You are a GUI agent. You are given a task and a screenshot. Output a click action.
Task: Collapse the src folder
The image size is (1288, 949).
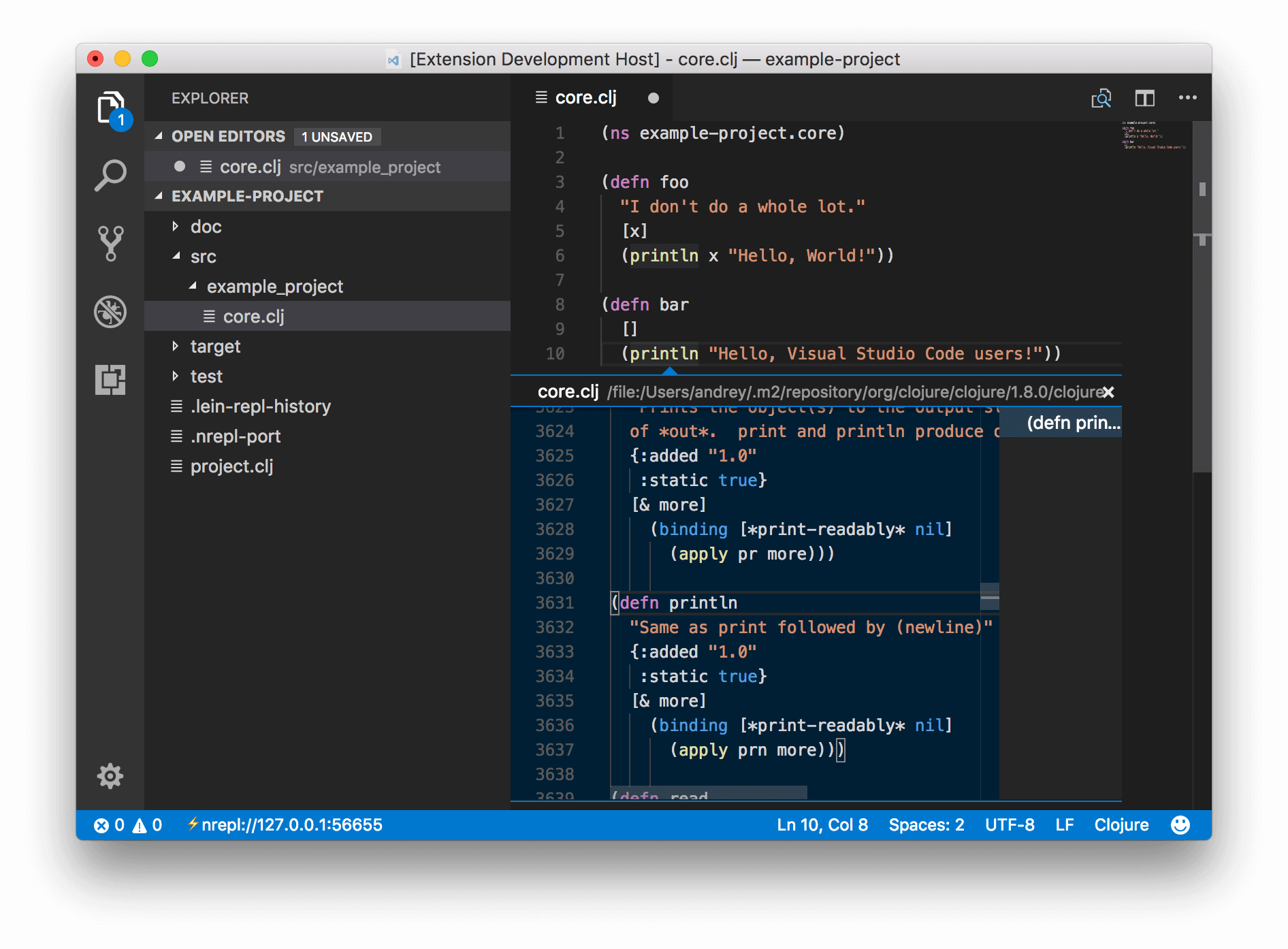(x=176, y=256)
